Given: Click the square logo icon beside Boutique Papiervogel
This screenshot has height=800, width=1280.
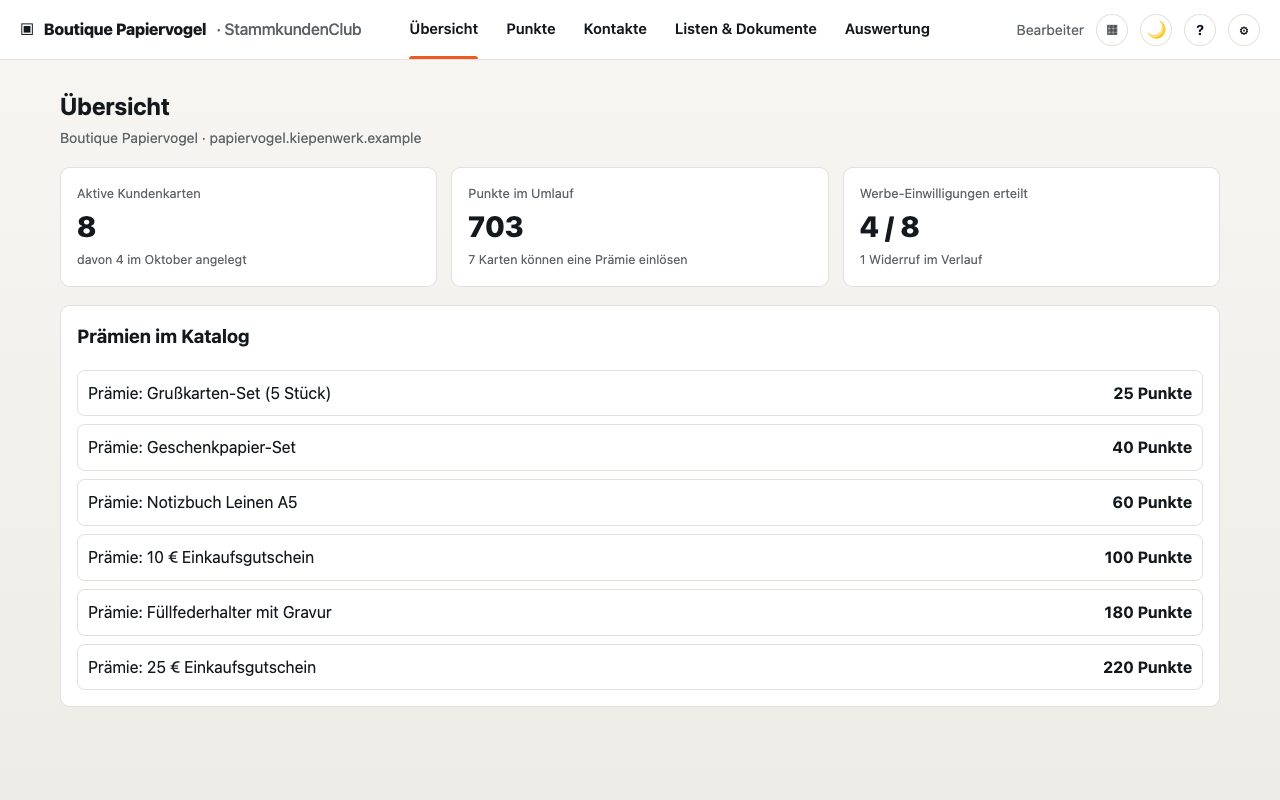Looking at the screenshot, I should pyautogui.click(x=27, y=29).
